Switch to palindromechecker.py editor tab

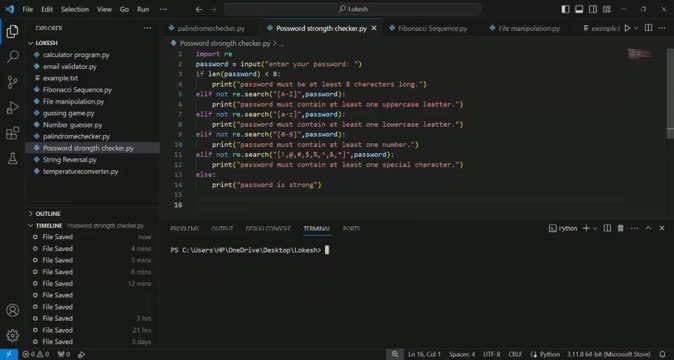pos(211,28)
